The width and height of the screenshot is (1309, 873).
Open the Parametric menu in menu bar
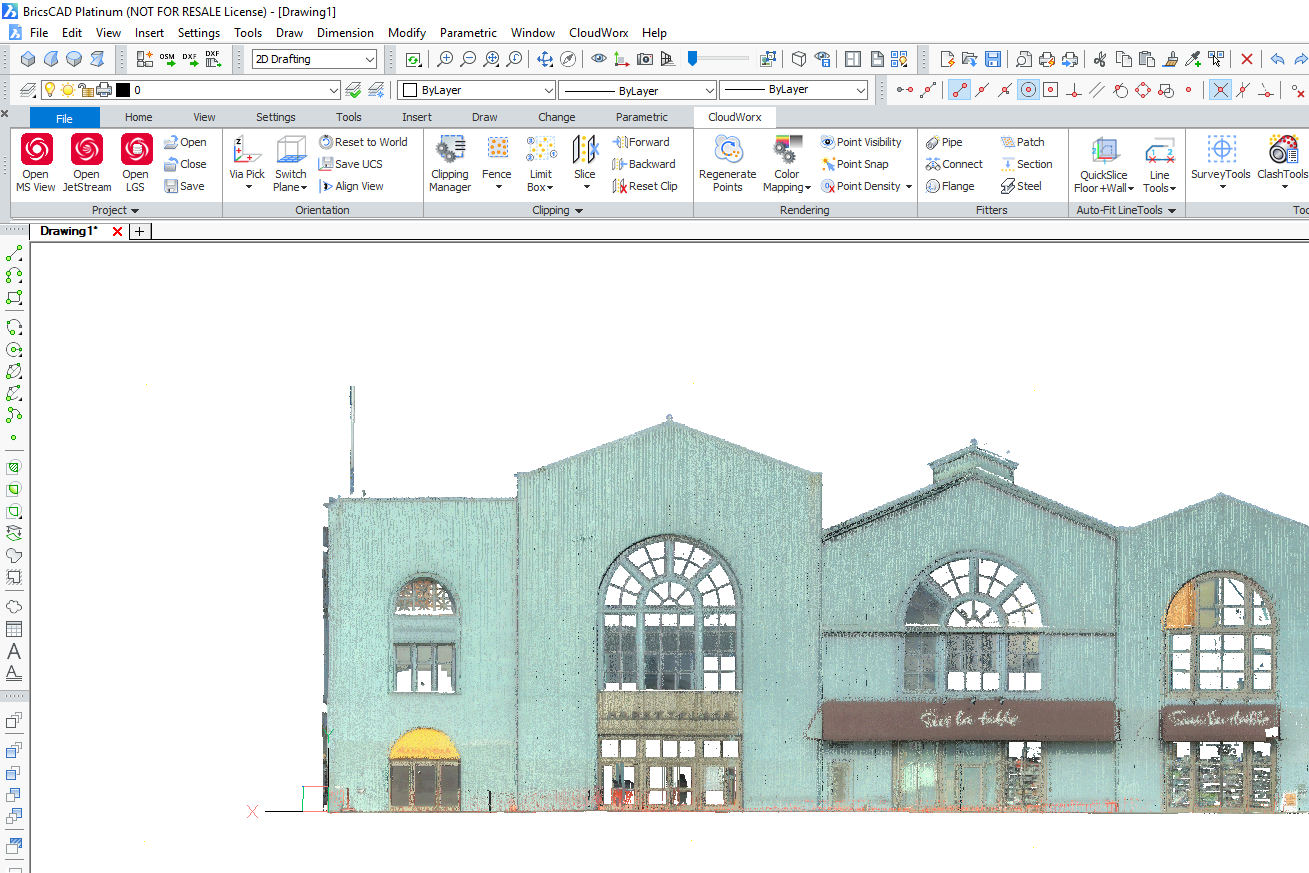coord(468,33)
